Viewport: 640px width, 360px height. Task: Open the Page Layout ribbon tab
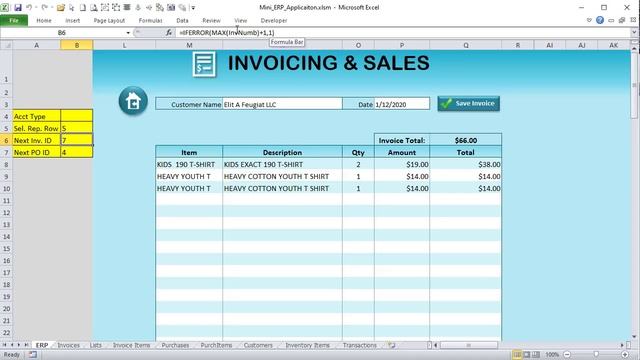(109, 20)
